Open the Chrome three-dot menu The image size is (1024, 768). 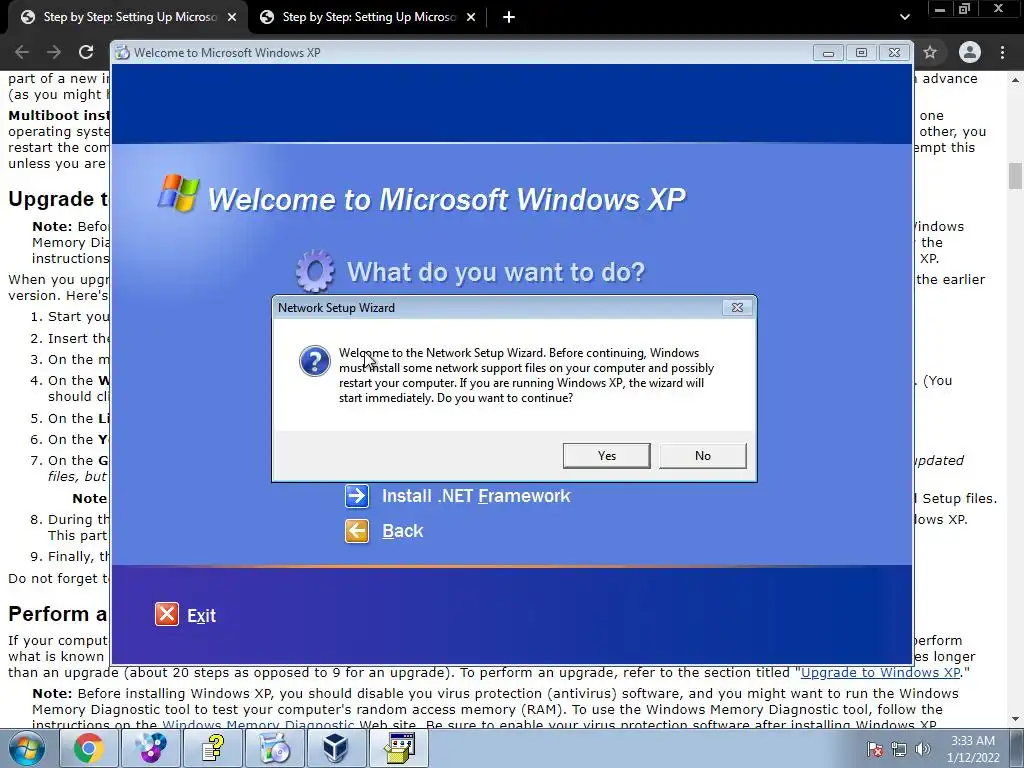(1002, 52)
